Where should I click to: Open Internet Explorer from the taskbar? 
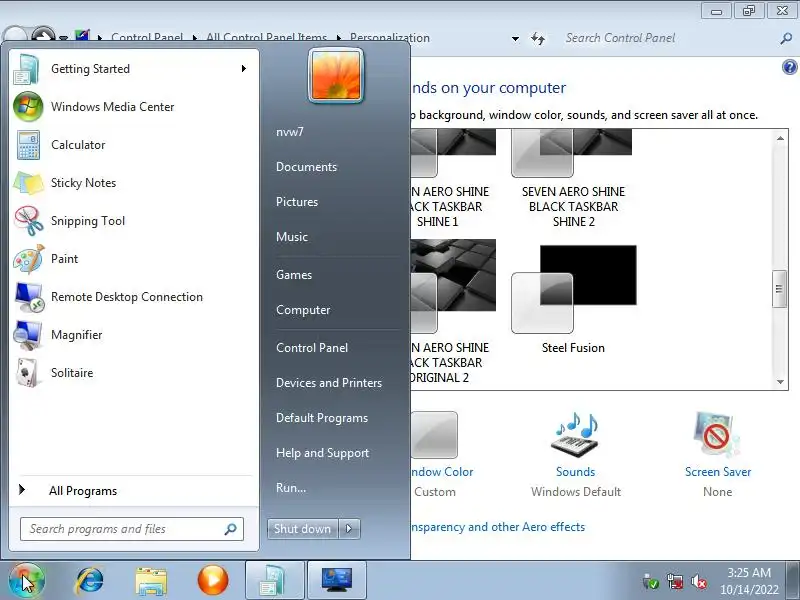(x=89, y=581)
